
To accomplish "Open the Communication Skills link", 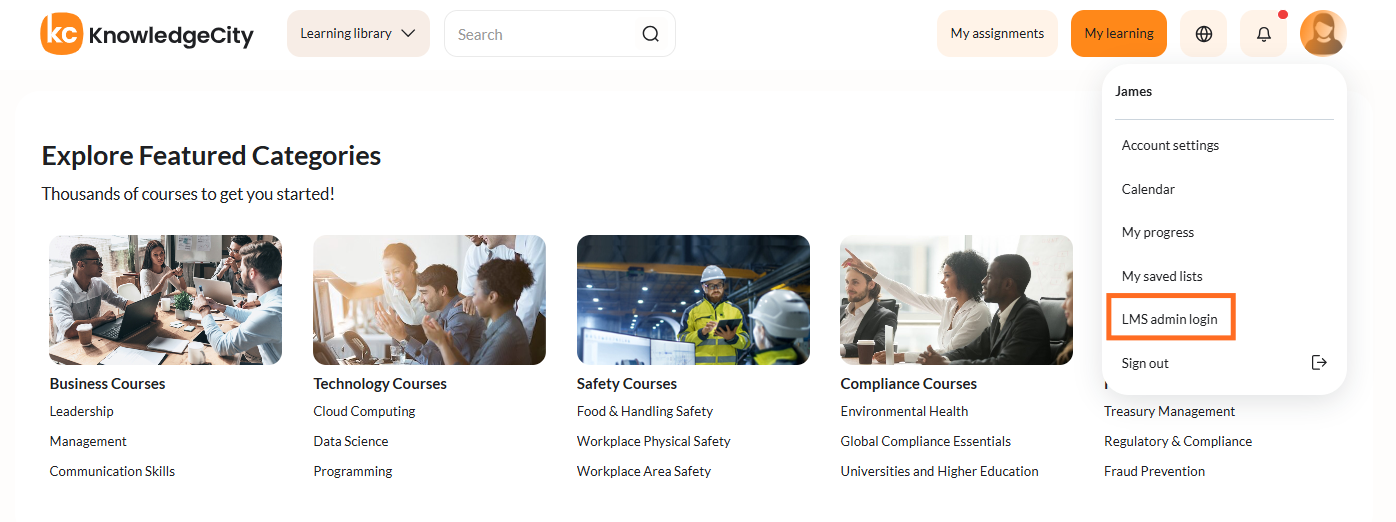I will tap(112, 471).
